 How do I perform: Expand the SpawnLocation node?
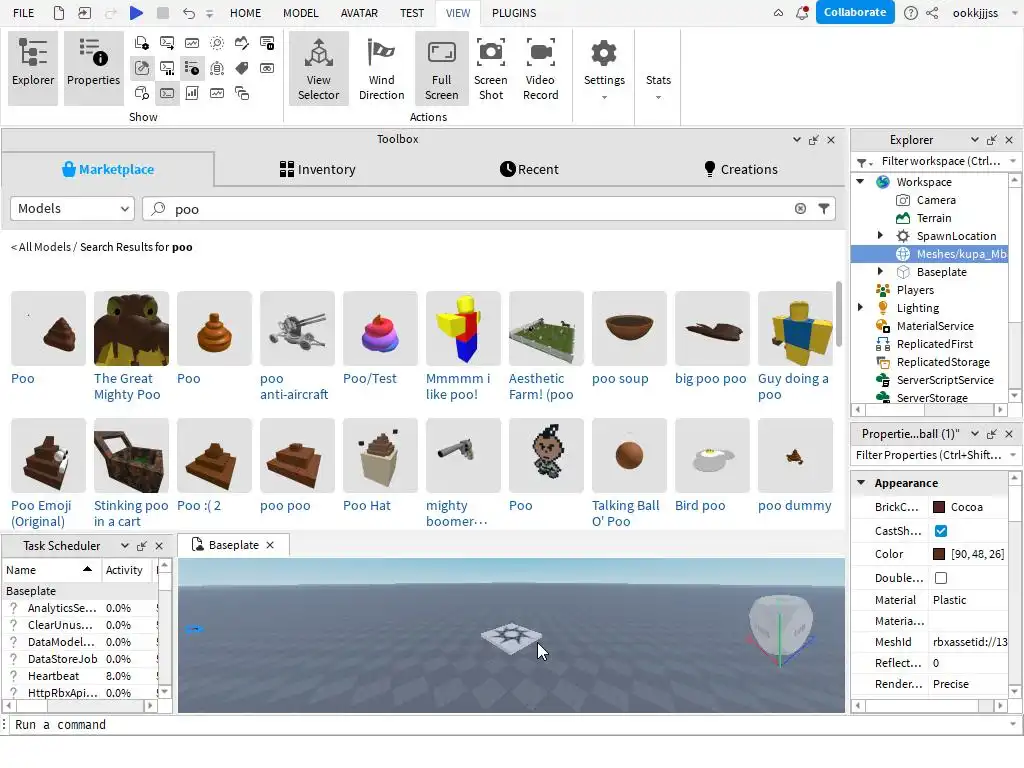tap(880, 235)
